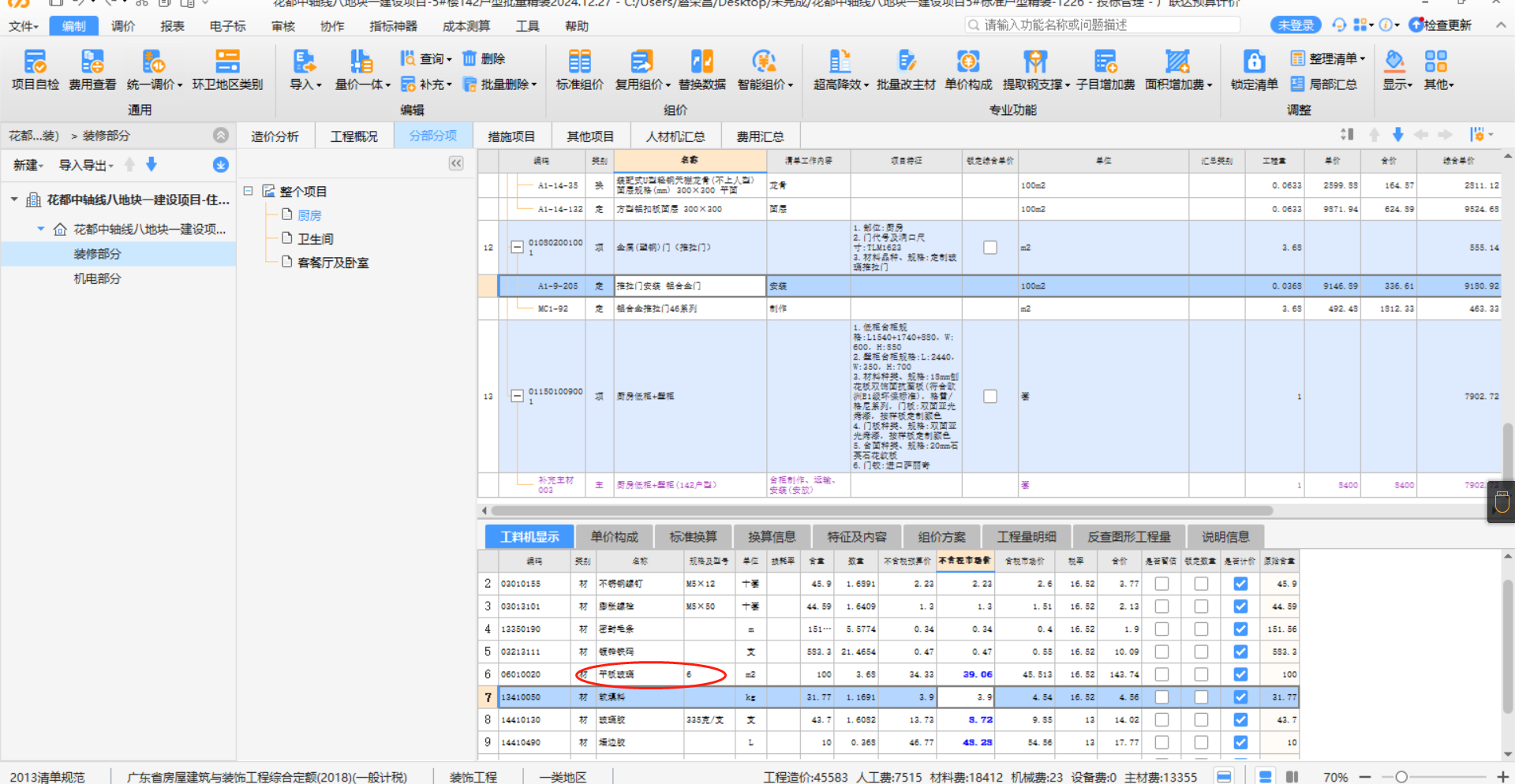1515x784 pixels.
Task: Open the 换算信息 bottom tab
Action: coord(772,537)
